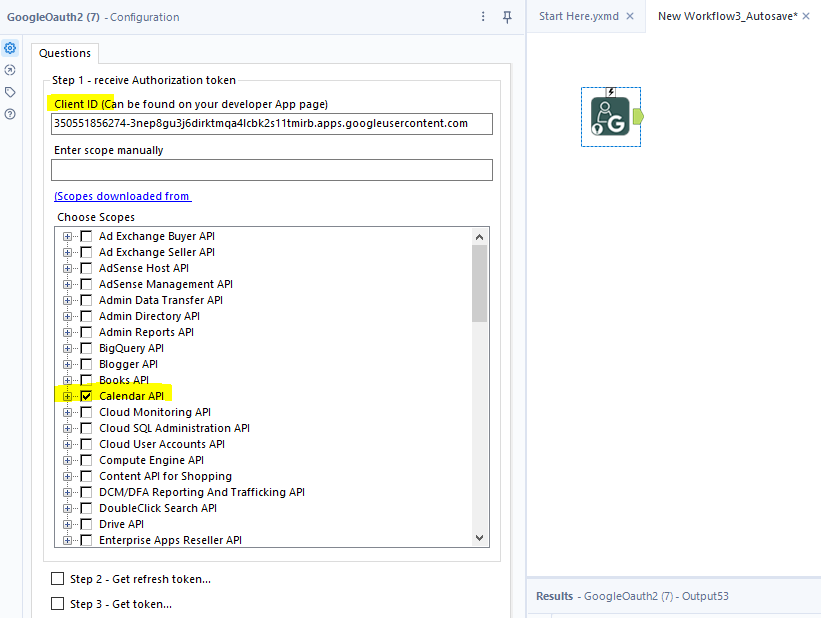Check the AdSense Host API checkbox

click(x=86, y=268)
